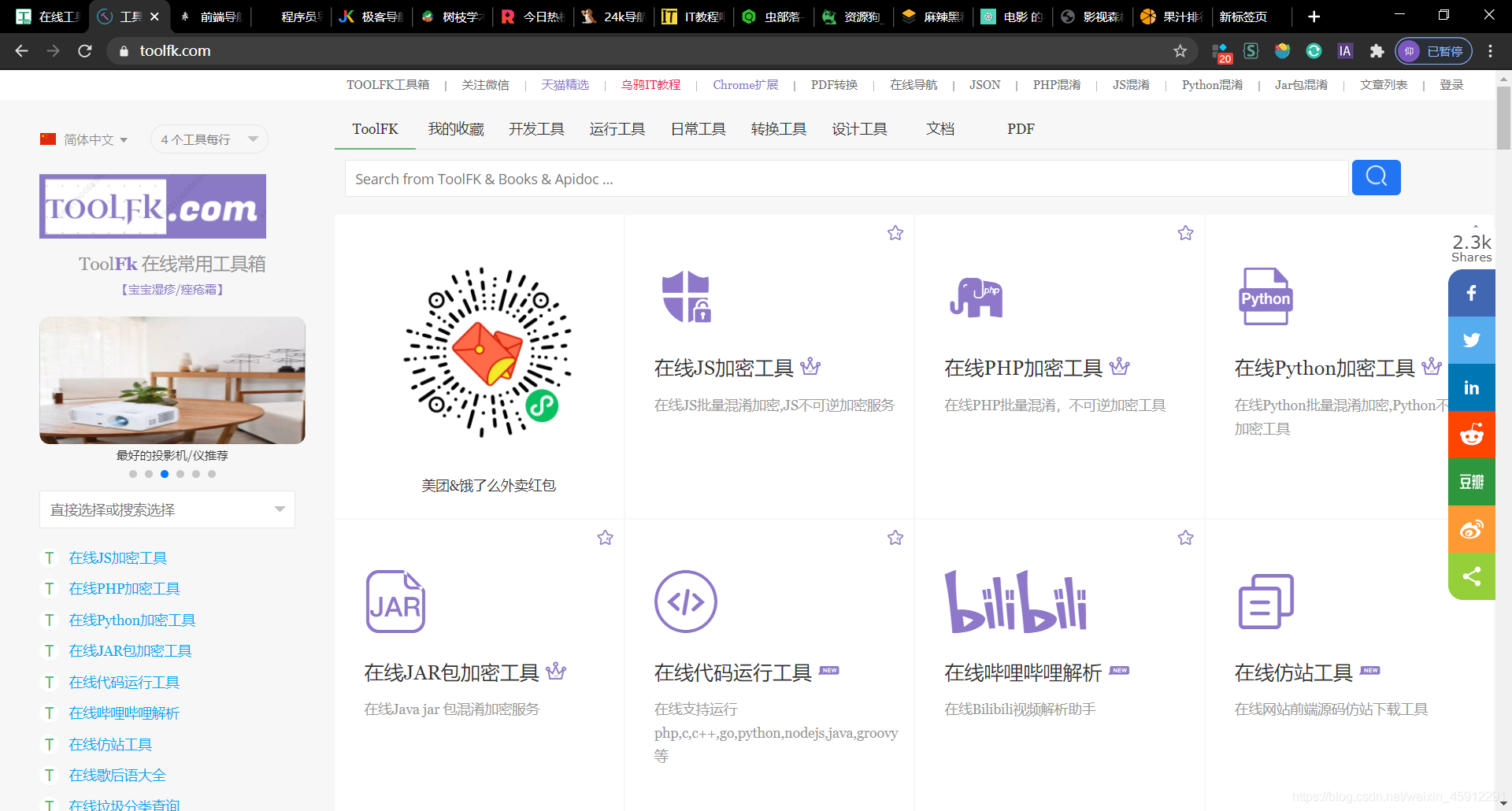Share on Reddit
This screenshot has height=811, width=1512.
pos(1471,435)
